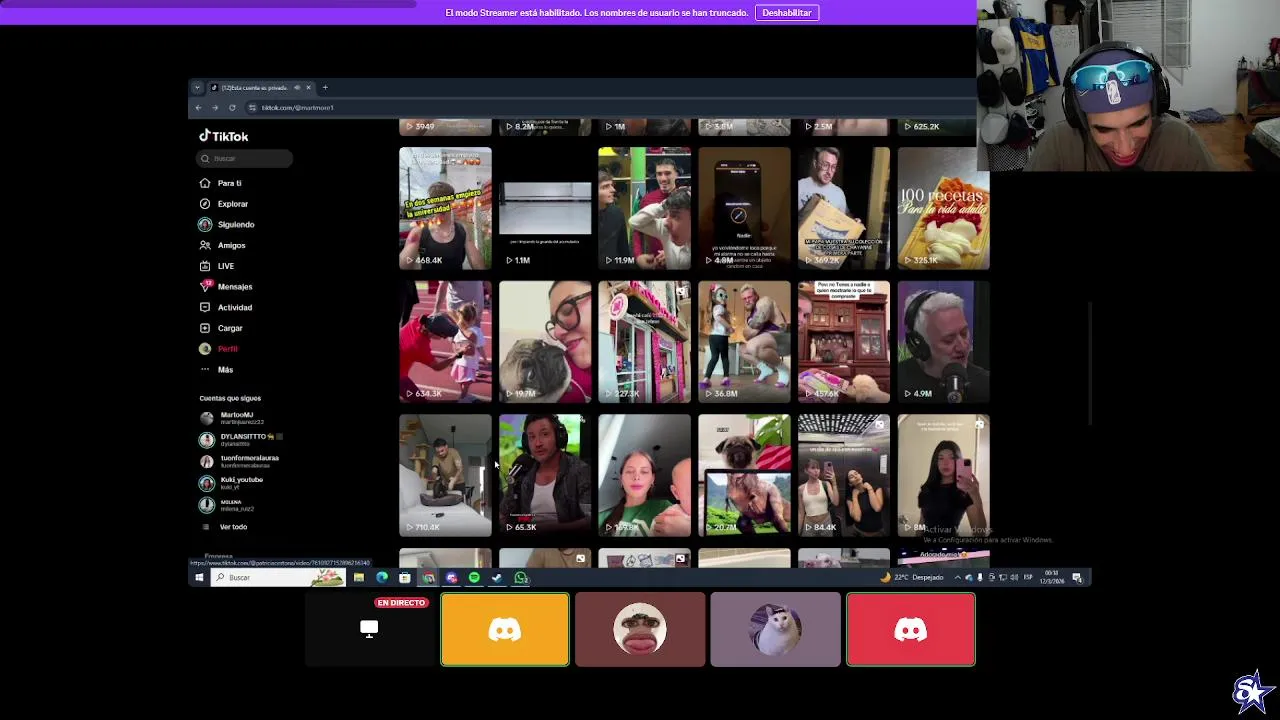Select the orange Discord participant tile

pyautogui.click(x=505, y=629)
